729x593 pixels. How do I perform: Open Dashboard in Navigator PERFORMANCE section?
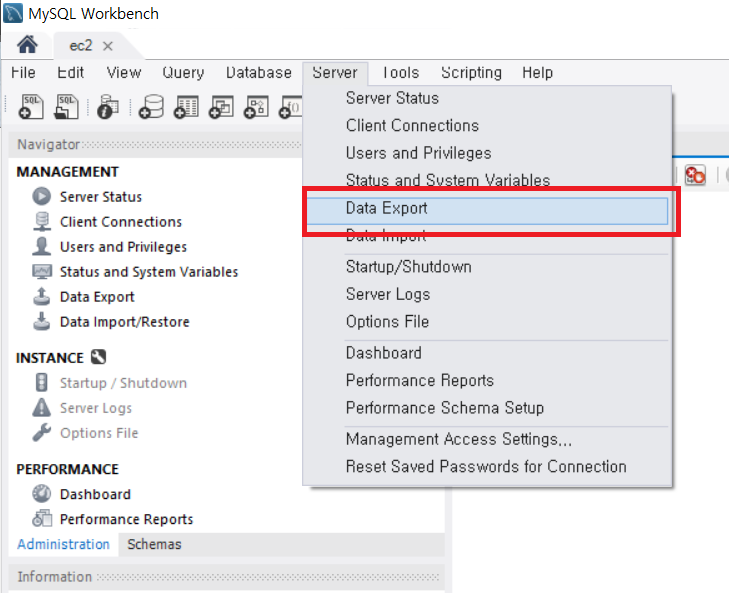point(95,494)
